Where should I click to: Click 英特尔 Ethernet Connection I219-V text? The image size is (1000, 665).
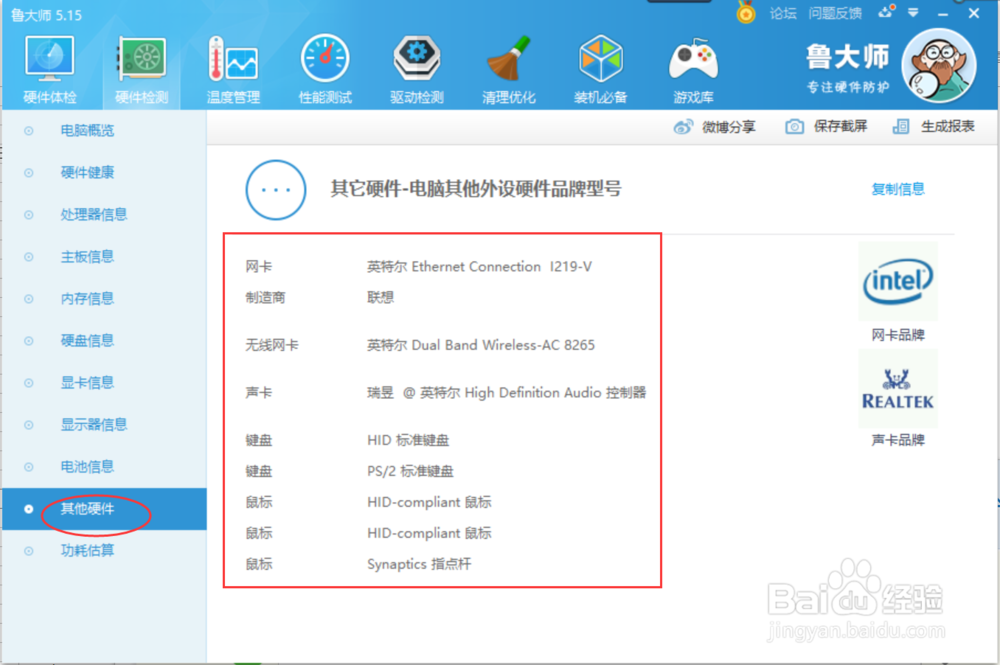pos(480,267)
